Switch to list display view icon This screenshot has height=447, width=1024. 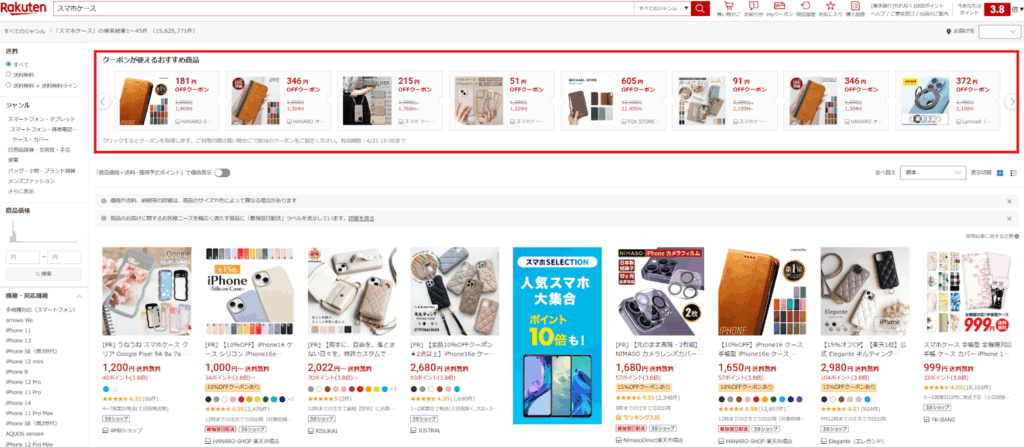[x=1014, y=173]
